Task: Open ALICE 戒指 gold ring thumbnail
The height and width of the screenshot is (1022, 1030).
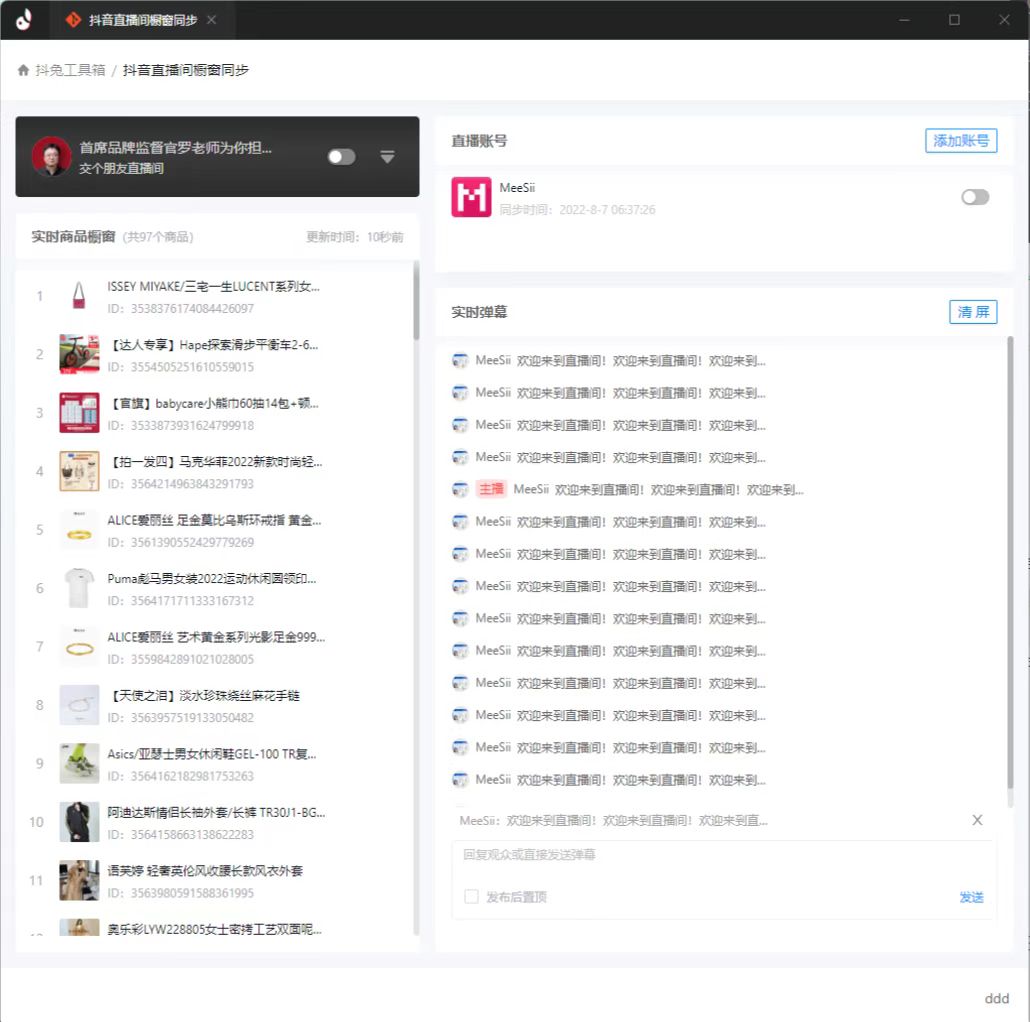Action: point(79,529)
